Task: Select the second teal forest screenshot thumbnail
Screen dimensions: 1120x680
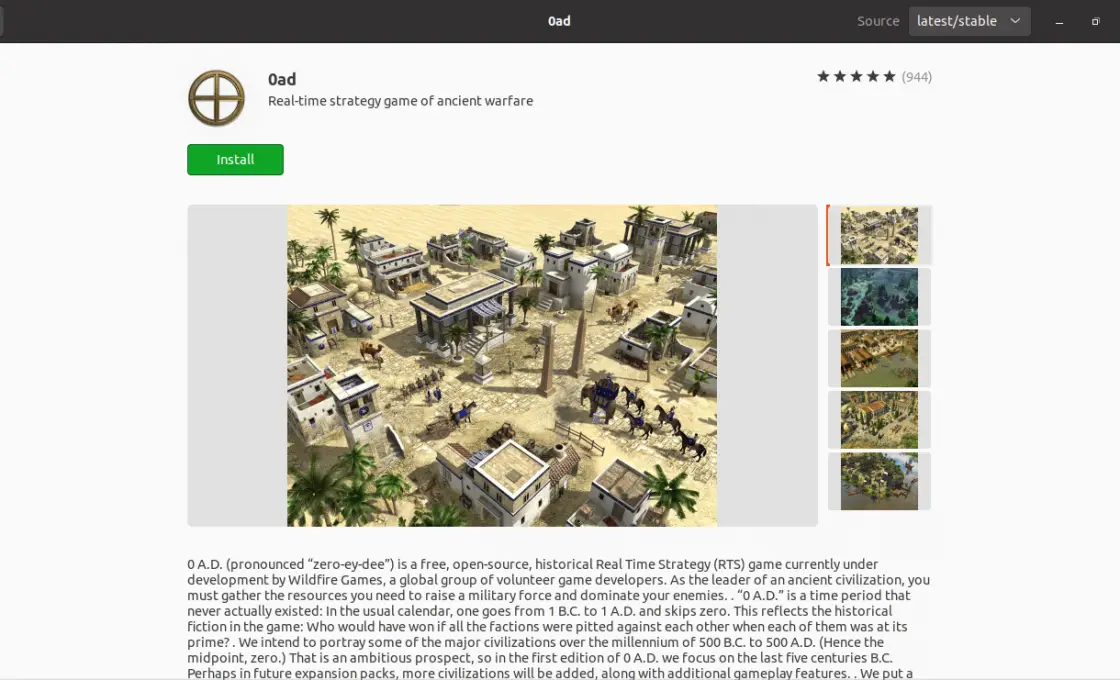Action: click(879, 297)
